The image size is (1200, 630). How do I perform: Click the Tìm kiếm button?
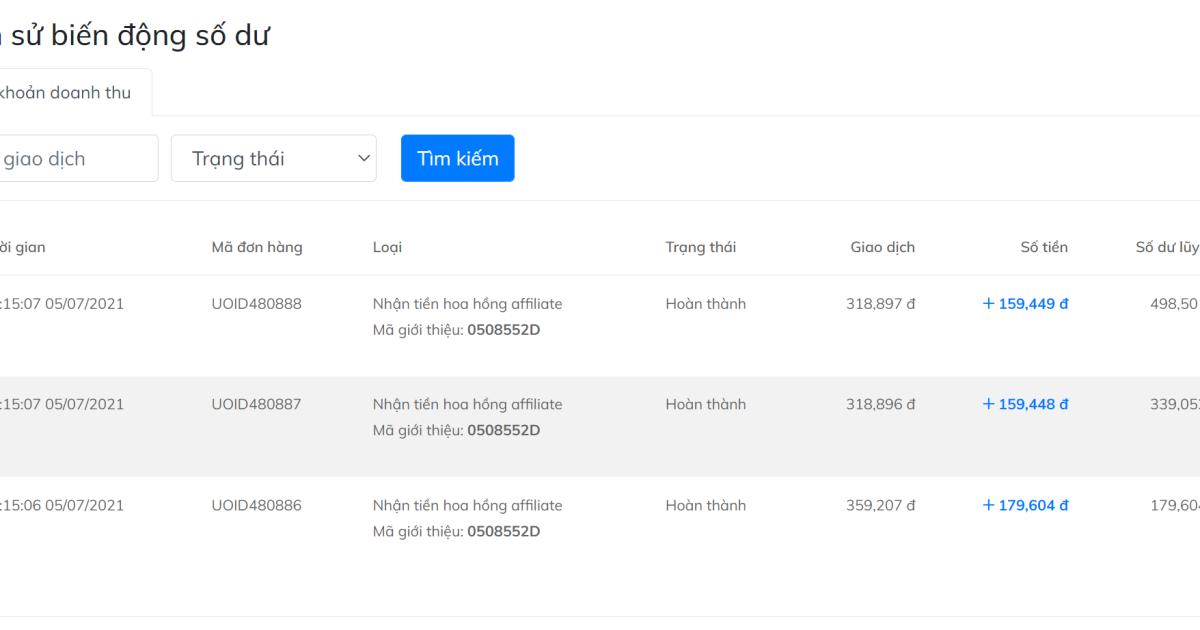[x=457, y=157]
